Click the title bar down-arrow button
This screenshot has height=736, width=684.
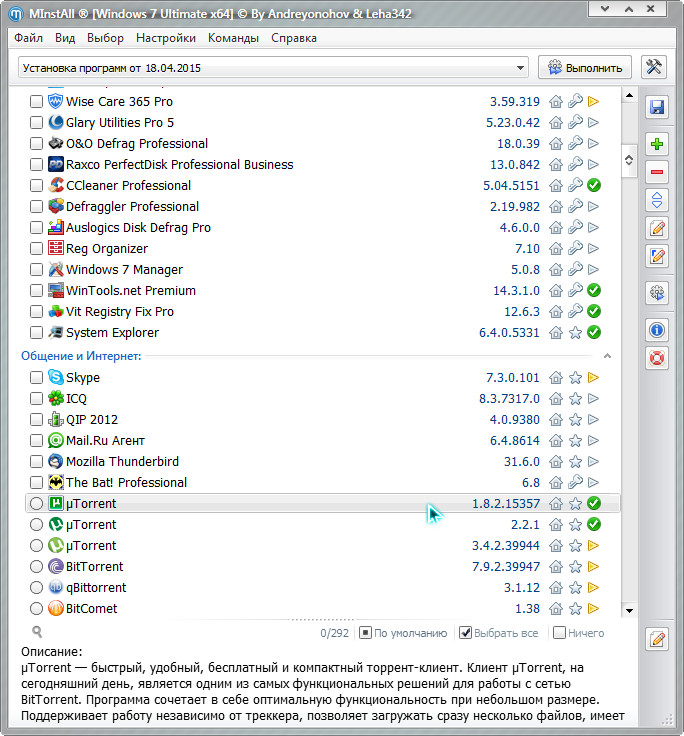[605, 8]
